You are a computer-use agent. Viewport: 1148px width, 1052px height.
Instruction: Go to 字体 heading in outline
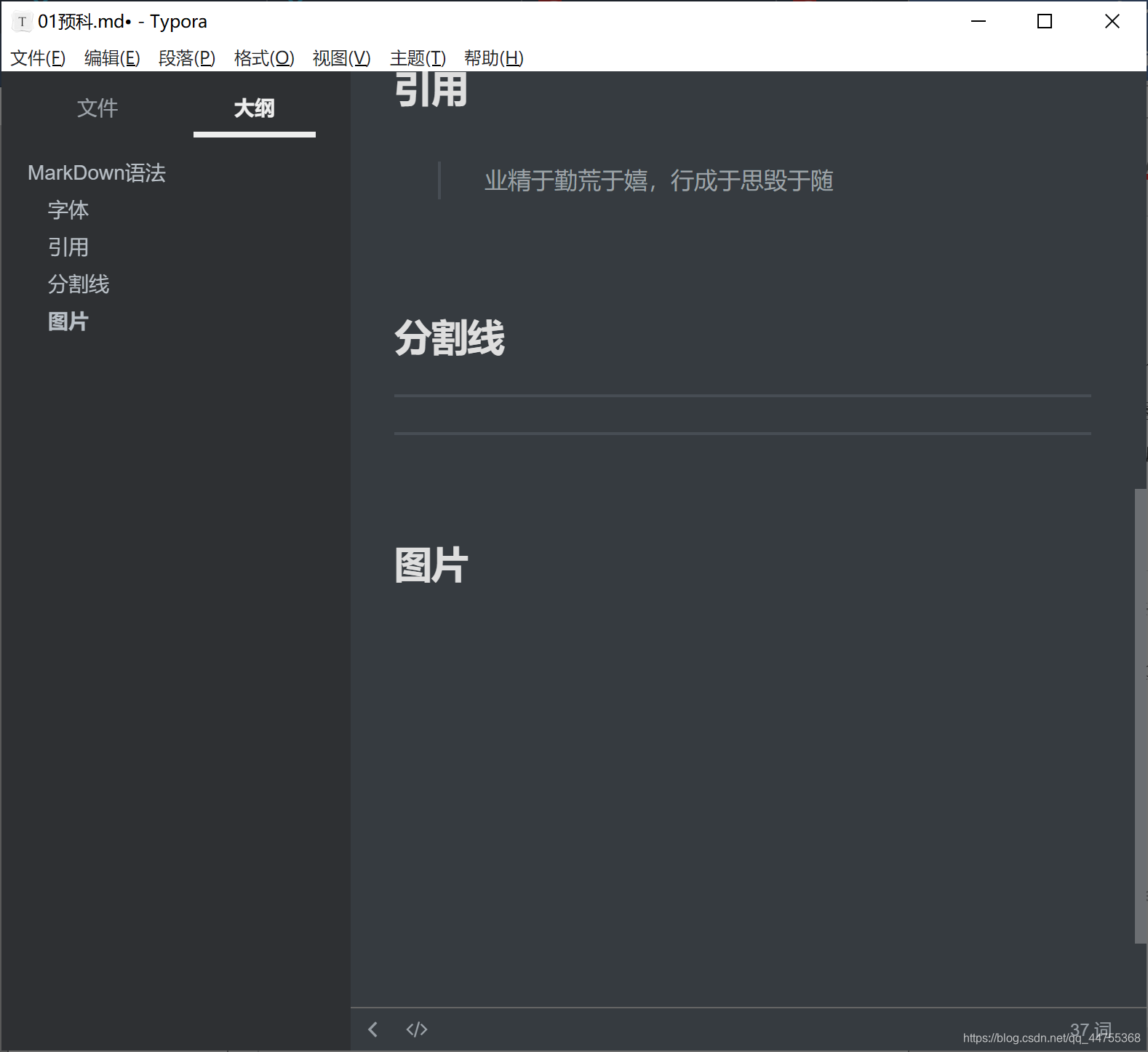[x=68, y=210]
